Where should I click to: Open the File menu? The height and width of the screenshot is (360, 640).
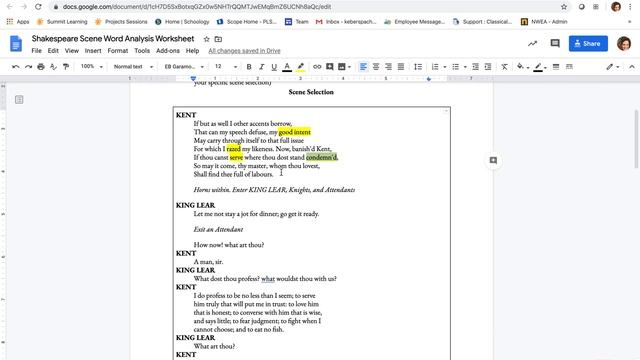(x=36, y=51)
